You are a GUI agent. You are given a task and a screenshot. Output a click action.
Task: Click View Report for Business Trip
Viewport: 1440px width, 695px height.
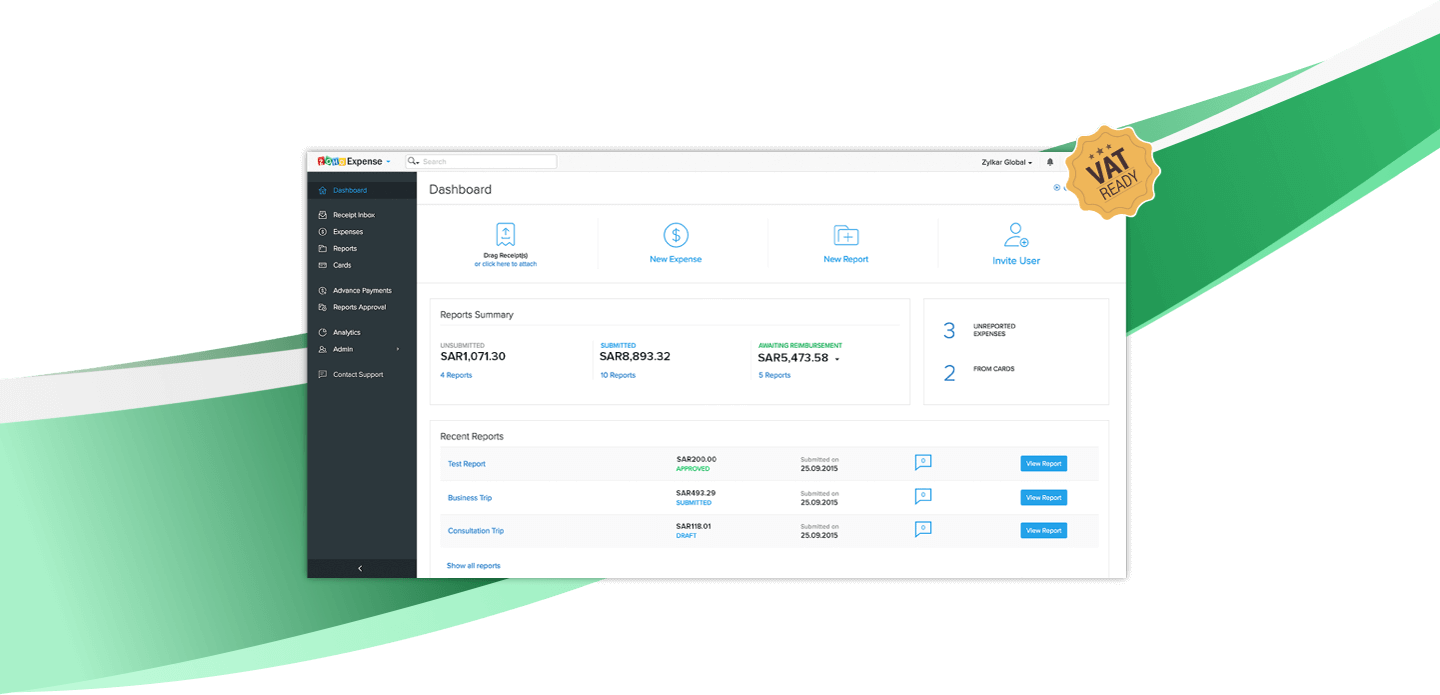point(1044,497)
